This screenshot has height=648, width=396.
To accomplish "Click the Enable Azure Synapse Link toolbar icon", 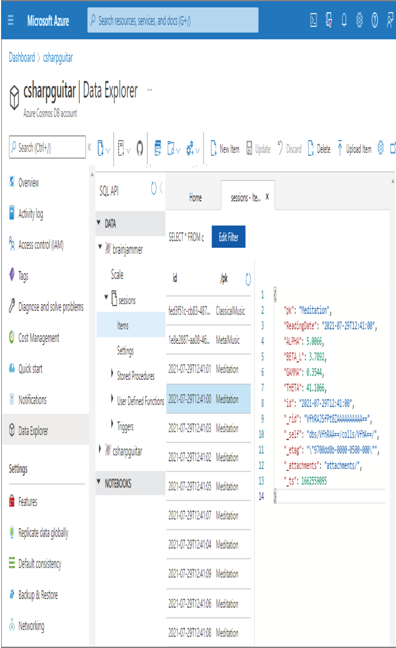I will (x=190, y=148).
